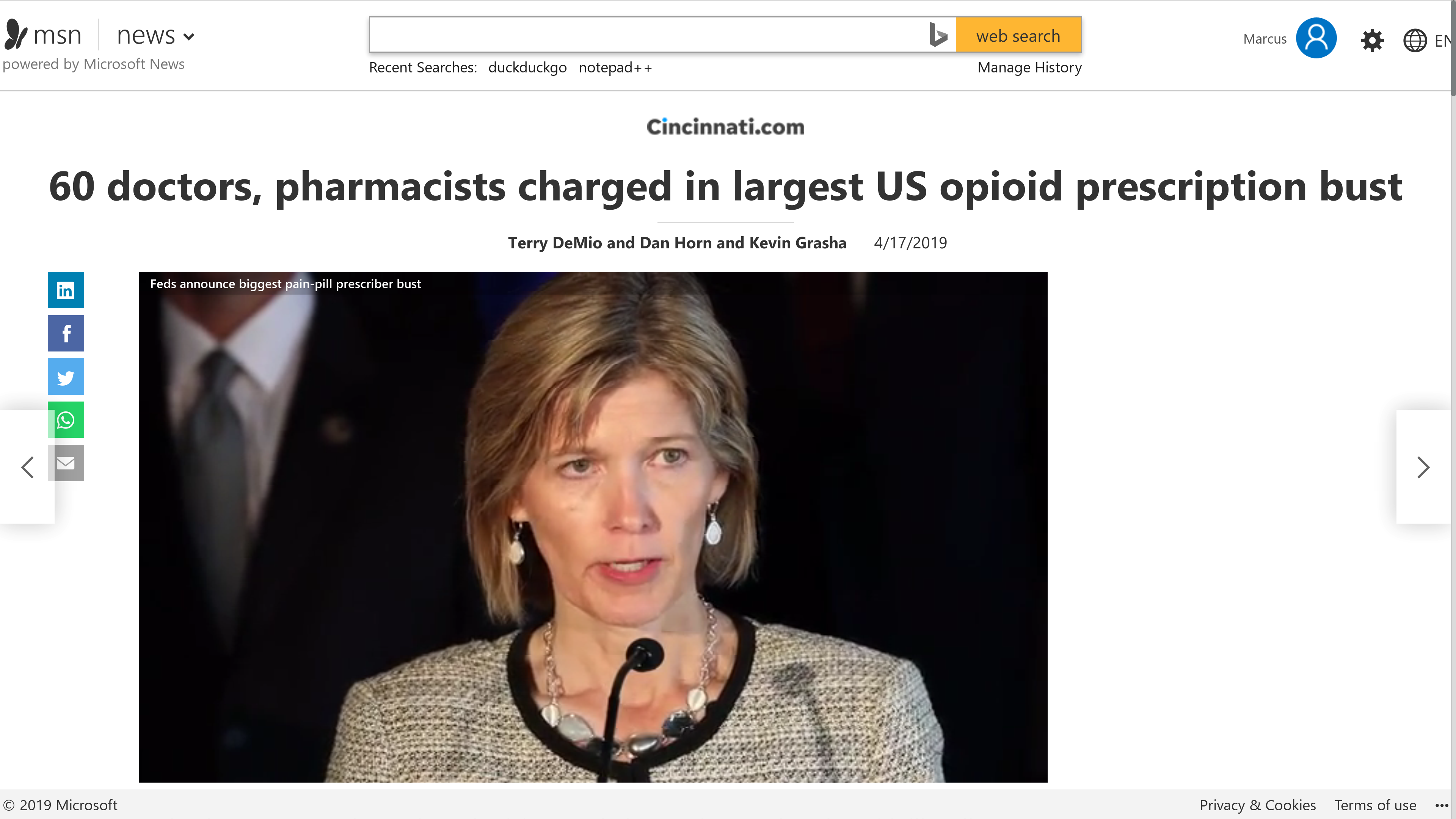This screenshot has height=819, width=1456.
Task: Click the Bing logo in search box
Action: (x=938, y=35)
